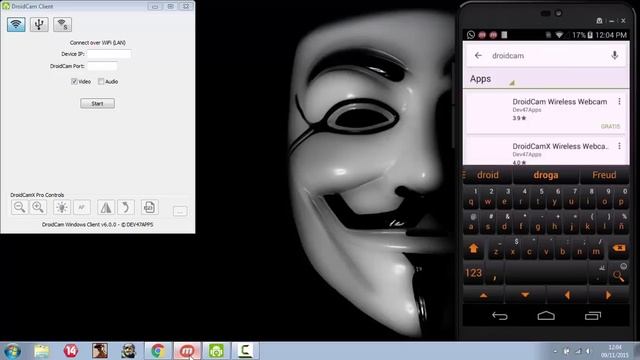Click the zoom in Pro control
This screenshot has height=360, width=640.
click(x=38, y=207)
